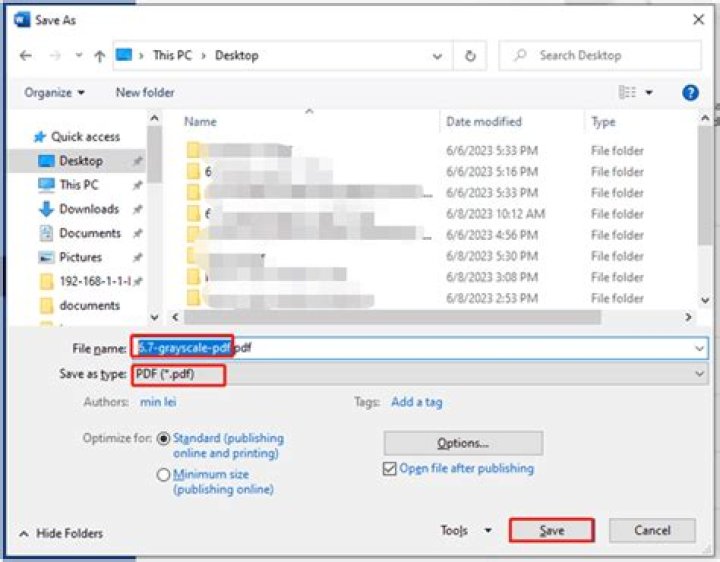Screen dimensions: 720x562
Task: Open Pictures in navigation pane
Action: (70, 257)
